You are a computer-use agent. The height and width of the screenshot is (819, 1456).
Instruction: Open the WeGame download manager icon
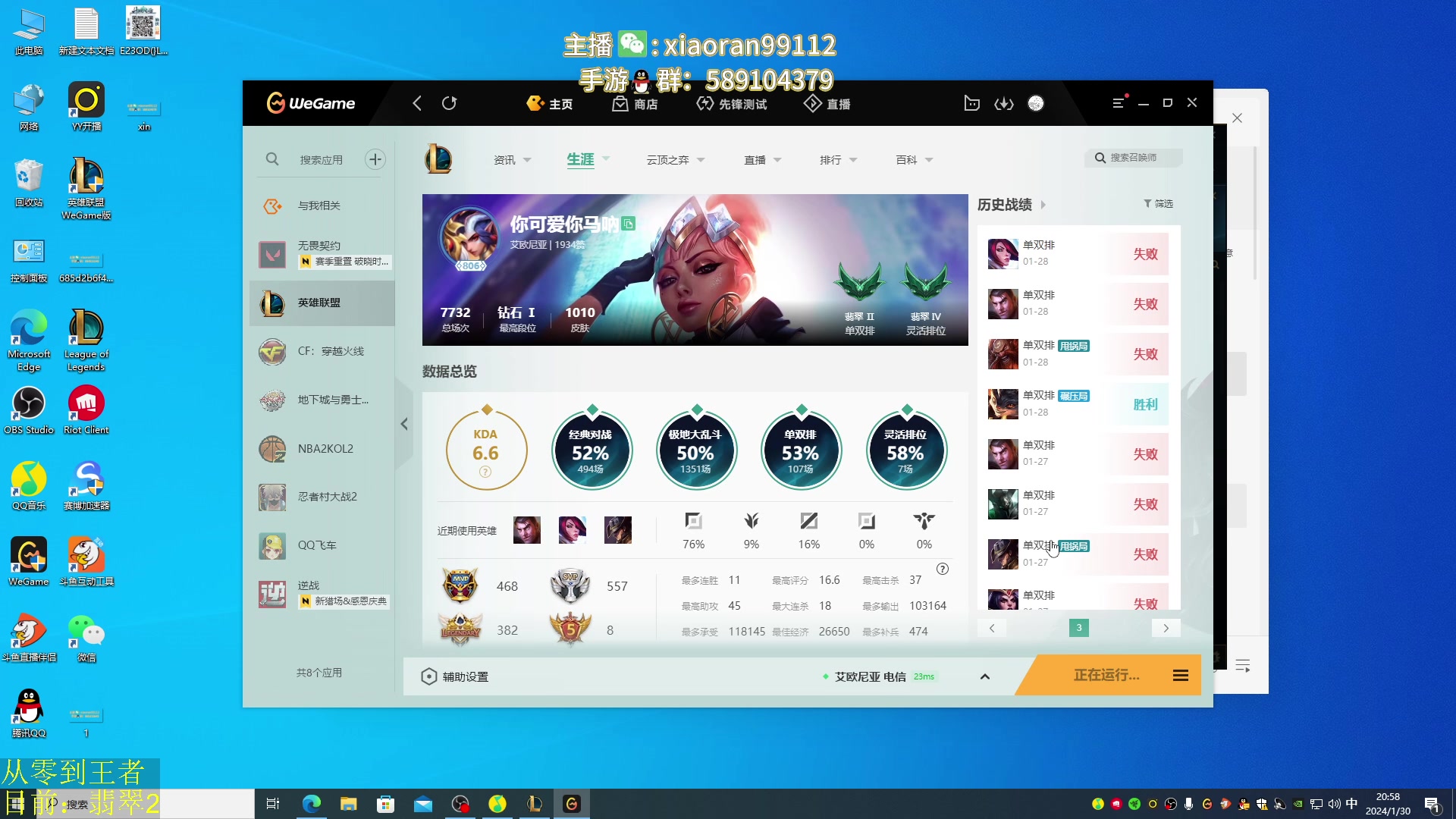(1004, 103)
